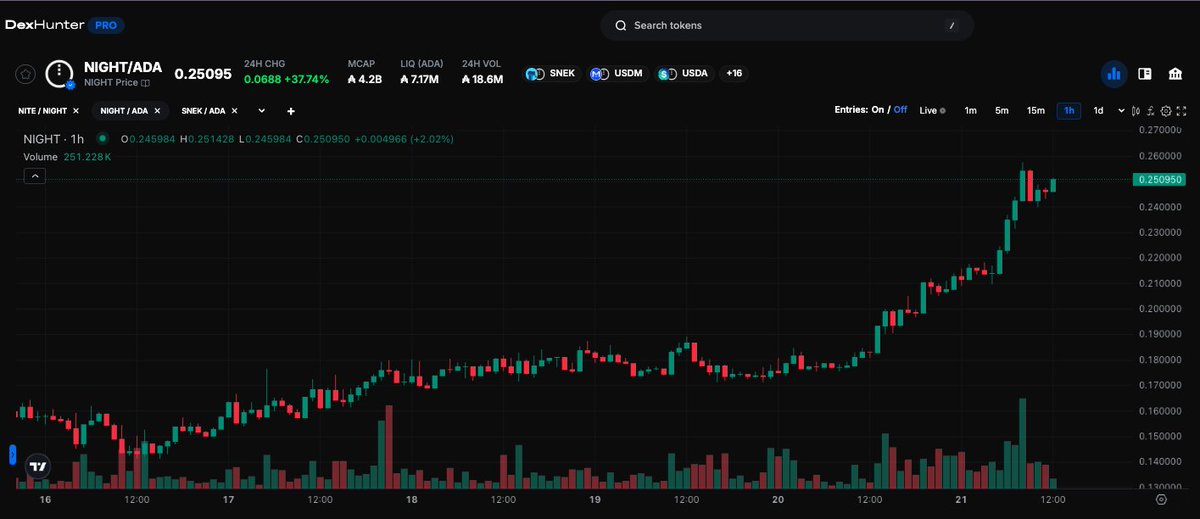
Task: Change the candlestick chart type icon
Action: [1137, 111]
